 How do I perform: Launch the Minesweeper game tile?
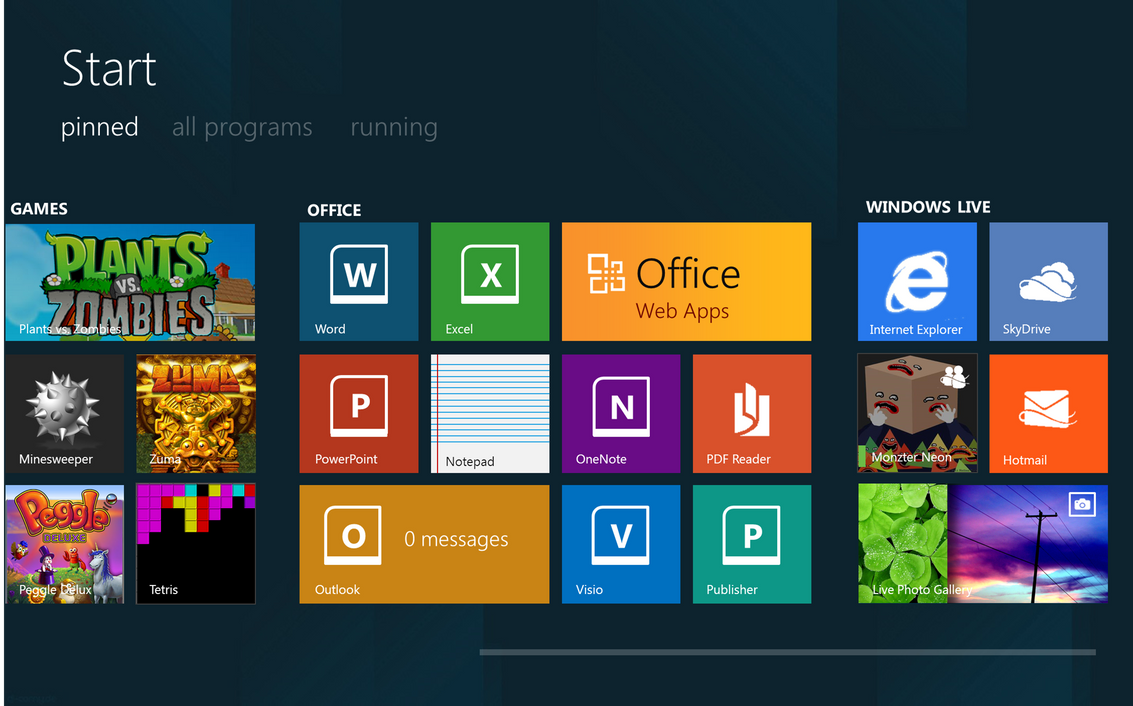64,413
